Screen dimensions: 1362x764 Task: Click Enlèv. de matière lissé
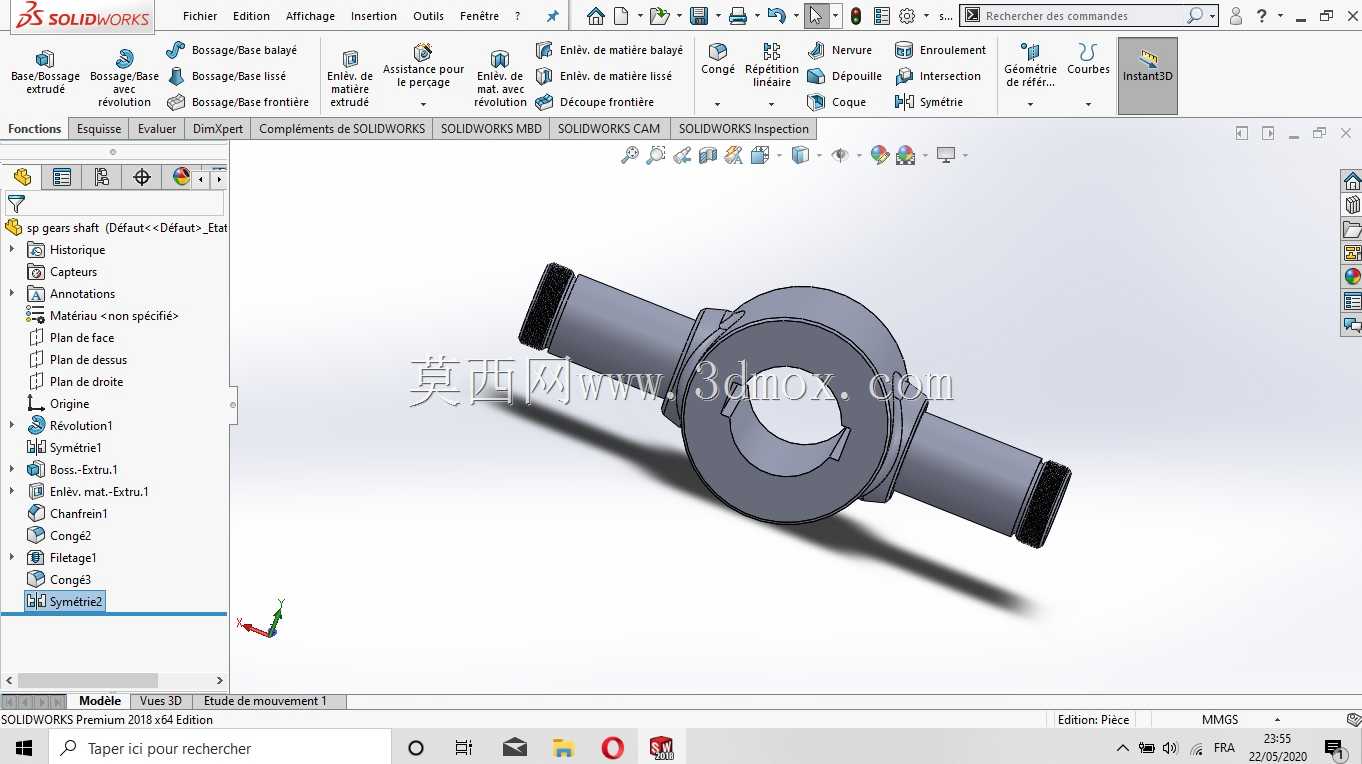coord(604,76)
